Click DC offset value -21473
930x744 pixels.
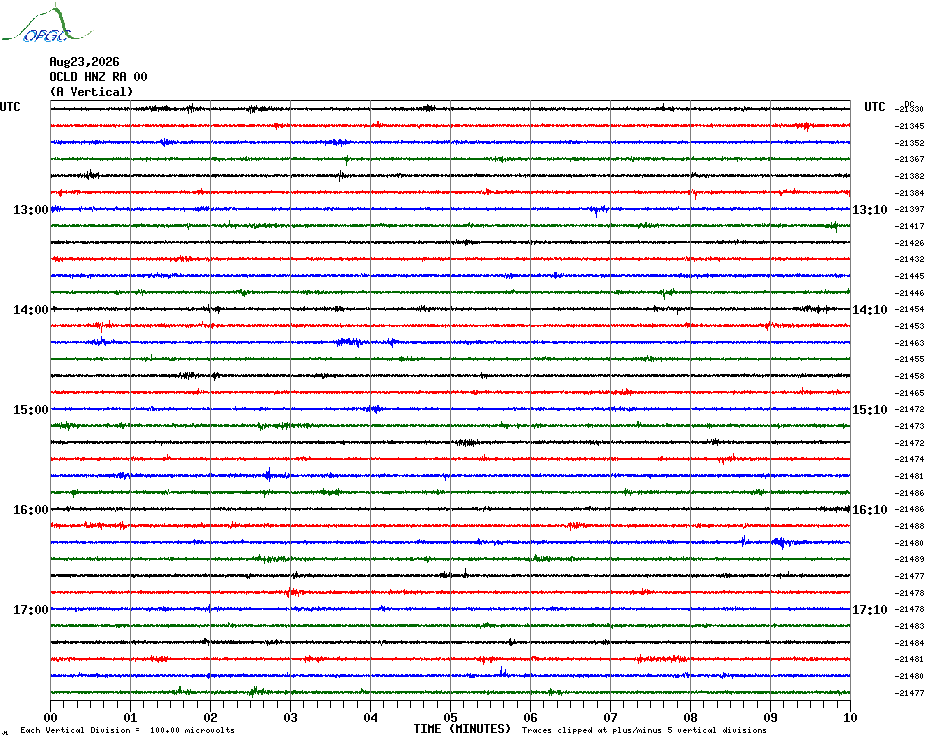pos(909,426)
